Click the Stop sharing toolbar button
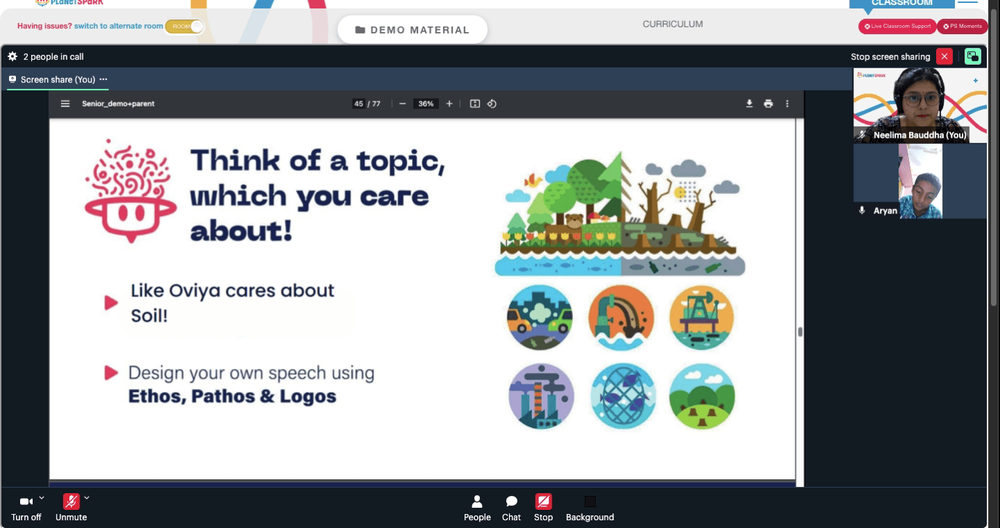Screen dimensions: 1000x528 click(543, 508)
